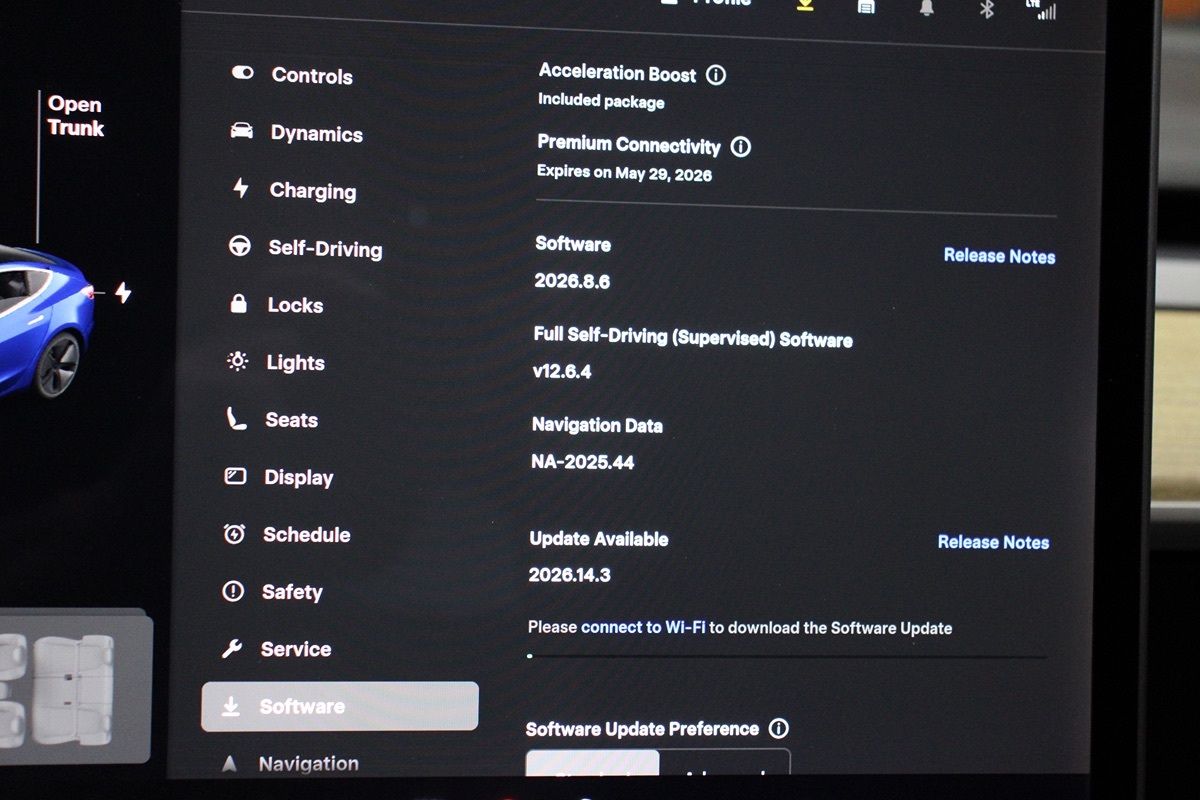Tap the 'Acceleration Boost' label
The width and height of the screenshot is (1200, 800).
(617, 72)
